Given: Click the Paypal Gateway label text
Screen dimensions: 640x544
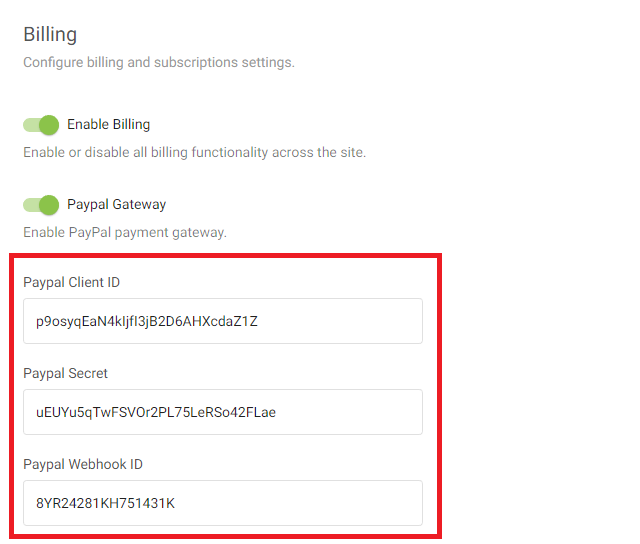Looking at the screenshot, I should (x=116, y=204).
